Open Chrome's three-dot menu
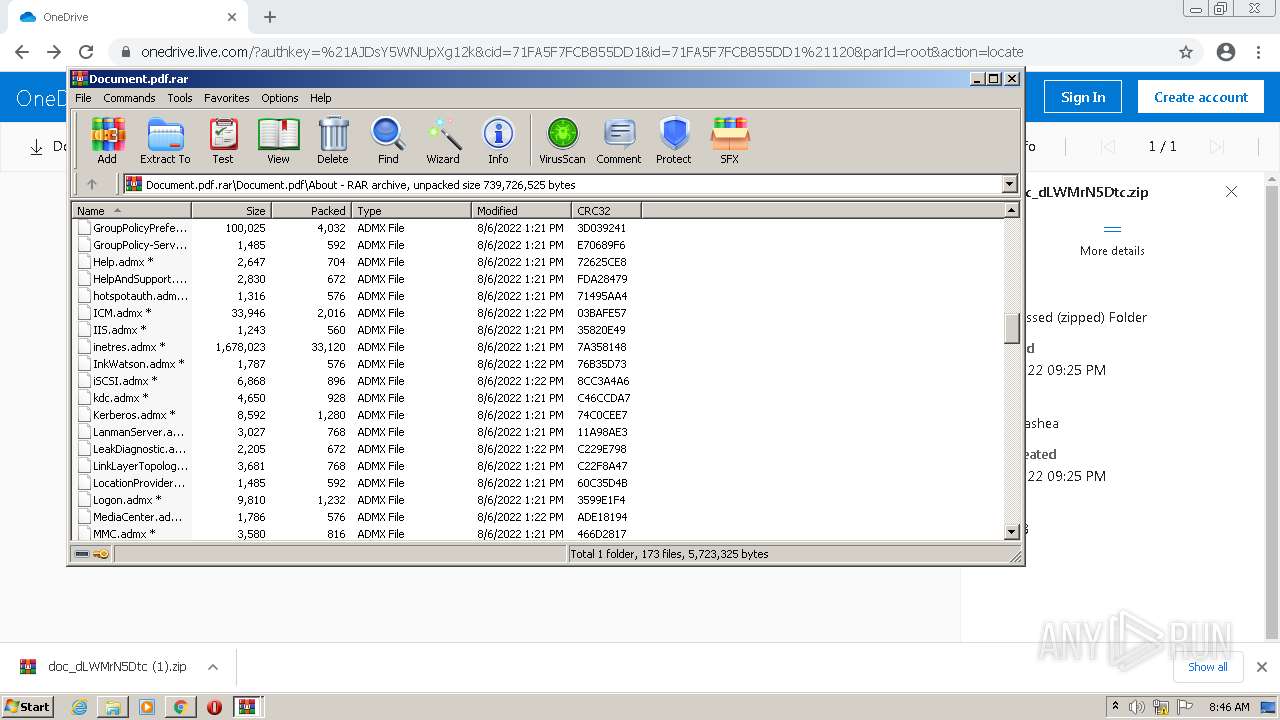The height and width of the screenshot is (720, 1280). pyautogui.click(x=1258, y=52)
